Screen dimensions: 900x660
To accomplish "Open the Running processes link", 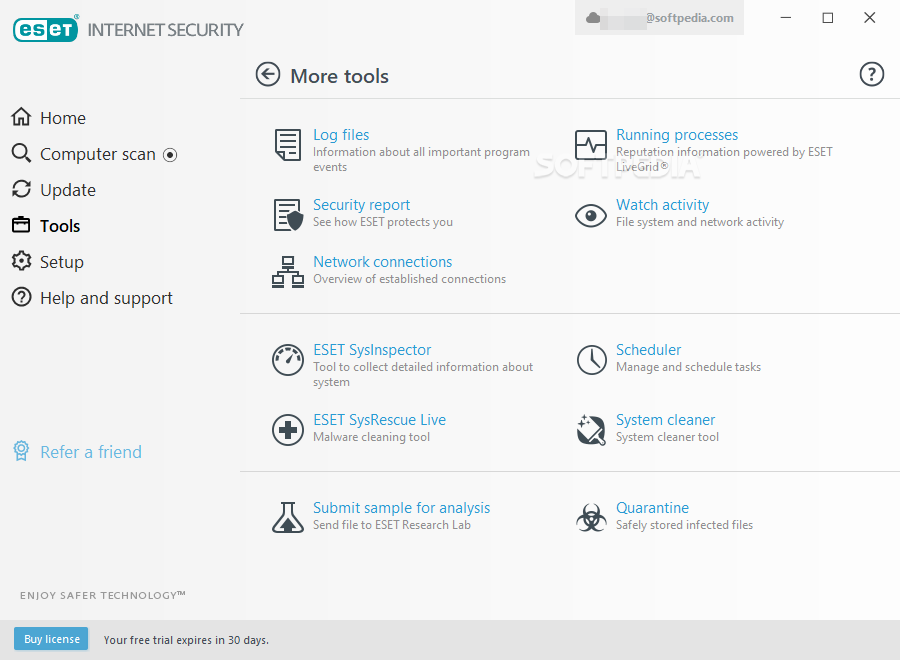I will coord(677,135).
